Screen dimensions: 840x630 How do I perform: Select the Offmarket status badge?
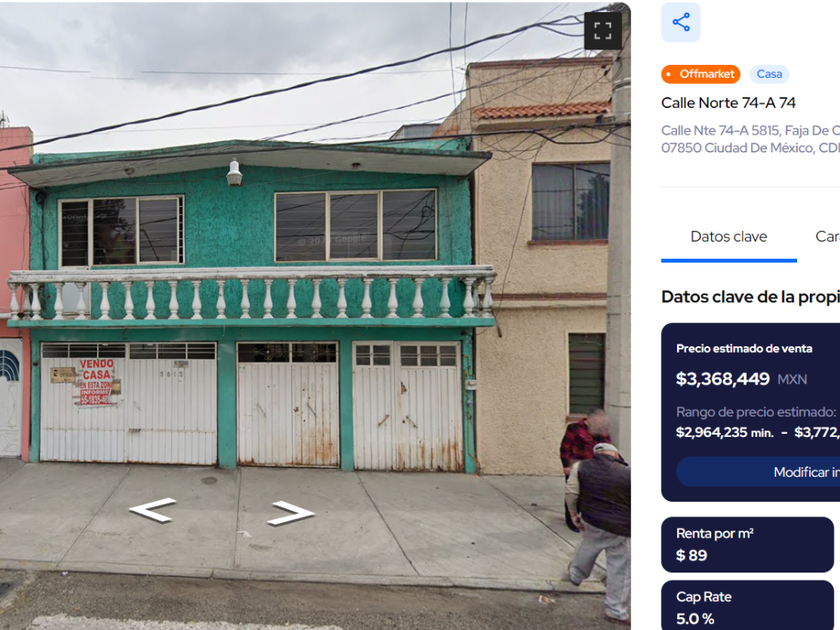[x=701, y=74]
